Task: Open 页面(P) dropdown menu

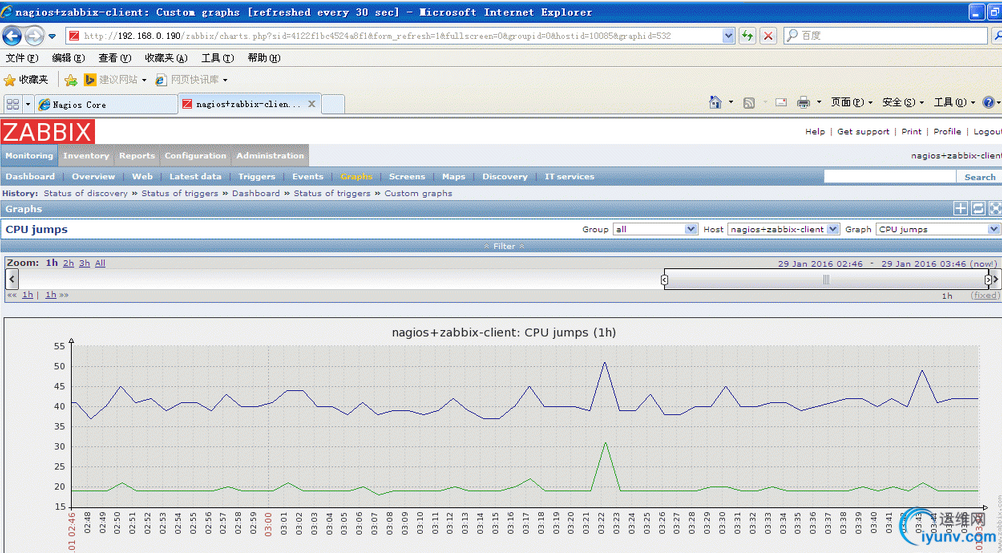Action: coord(851,102)
